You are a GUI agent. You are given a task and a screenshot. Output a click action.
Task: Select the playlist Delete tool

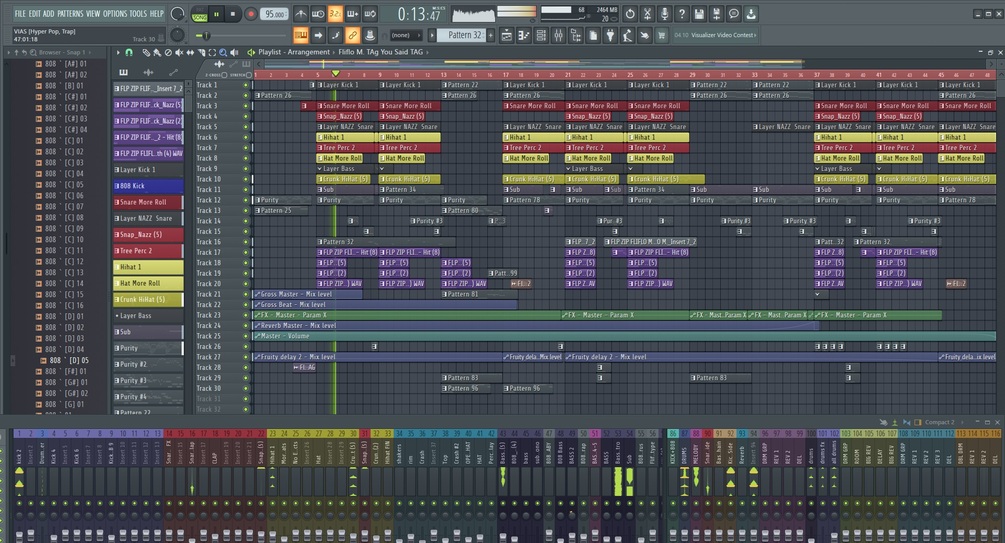[168, 53]
